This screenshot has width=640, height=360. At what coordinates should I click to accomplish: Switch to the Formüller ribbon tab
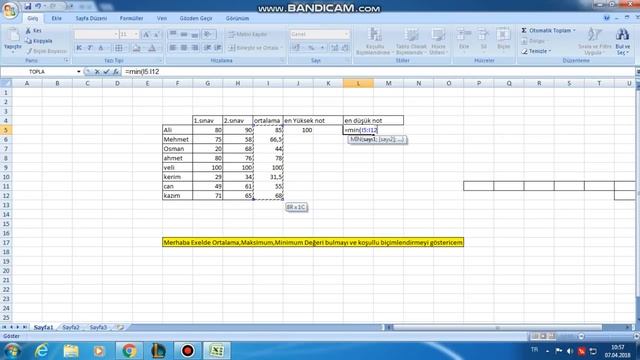coord(131,18)
